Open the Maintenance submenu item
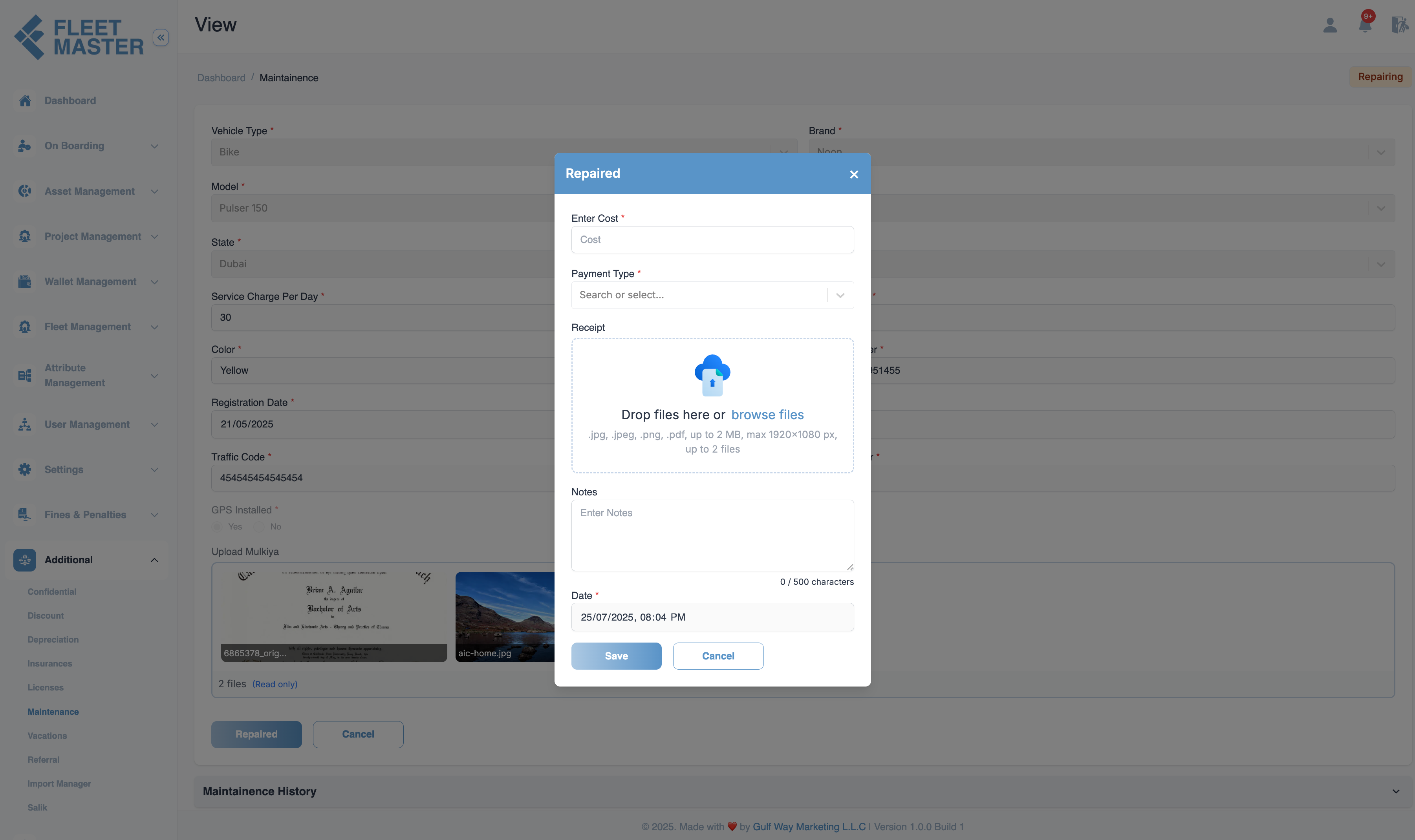 53,712
